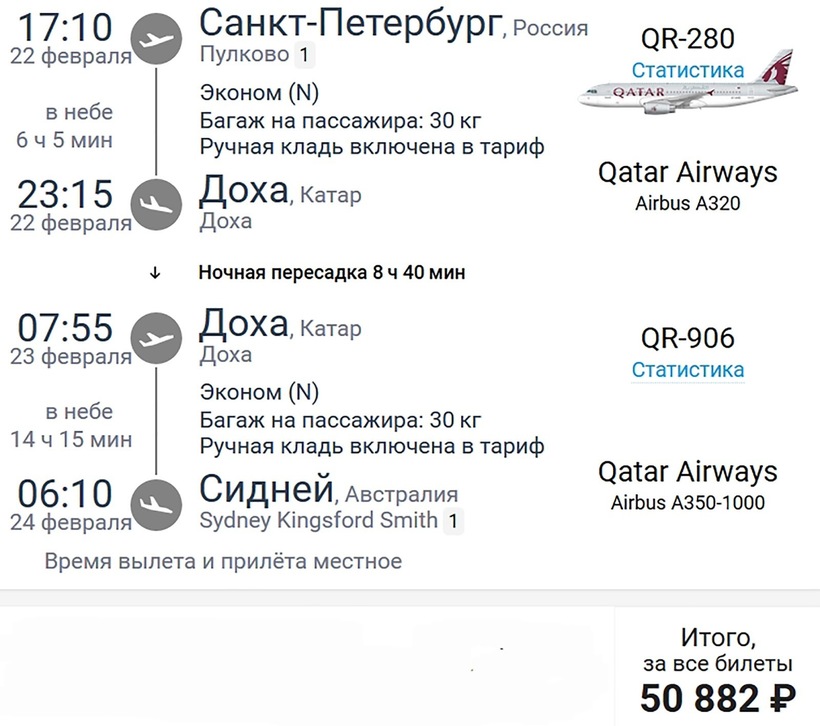Click the Ночная пересадка 8 ч 40 мин text

click(332, 272)
